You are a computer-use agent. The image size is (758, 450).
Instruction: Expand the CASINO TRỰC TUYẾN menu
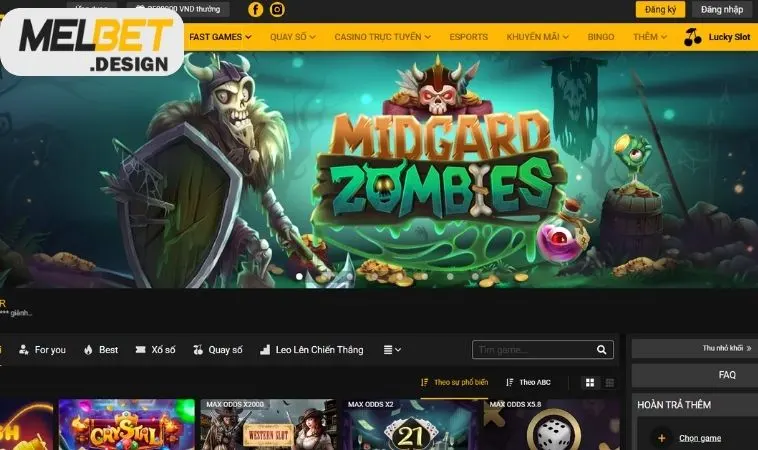(382, 37)
